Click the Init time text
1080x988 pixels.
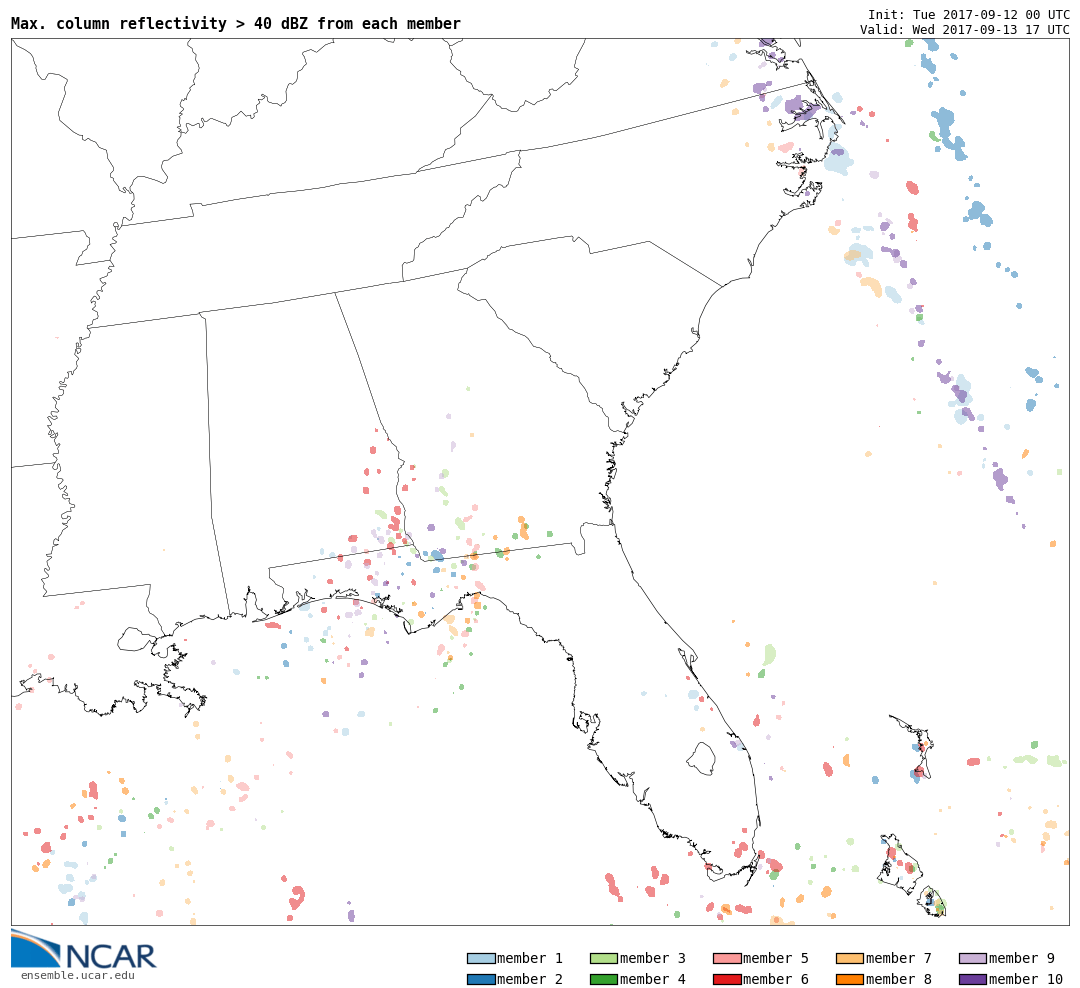968,14
